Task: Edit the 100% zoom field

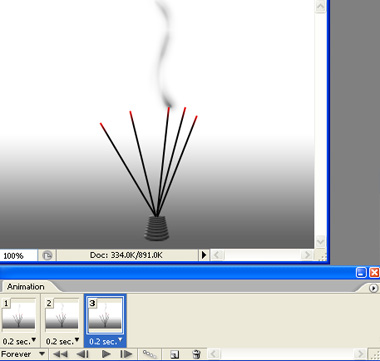Action: [18, 256]
